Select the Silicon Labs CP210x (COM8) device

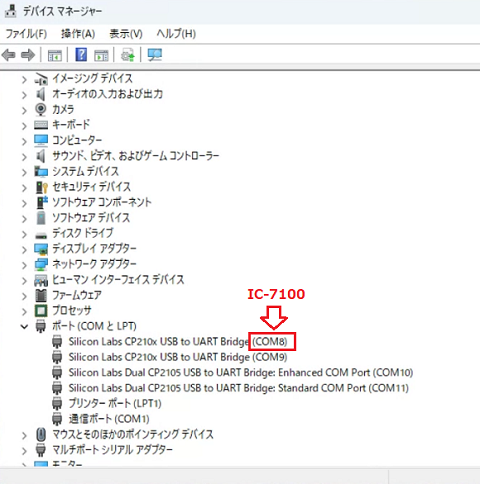(x=178, y=342)
